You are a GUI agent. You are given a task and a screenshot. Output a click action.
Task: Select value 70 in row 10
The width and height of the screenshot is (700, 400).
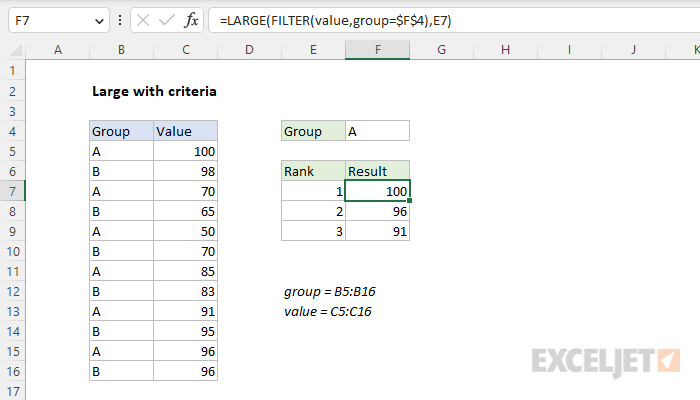(x=186, y=251)
